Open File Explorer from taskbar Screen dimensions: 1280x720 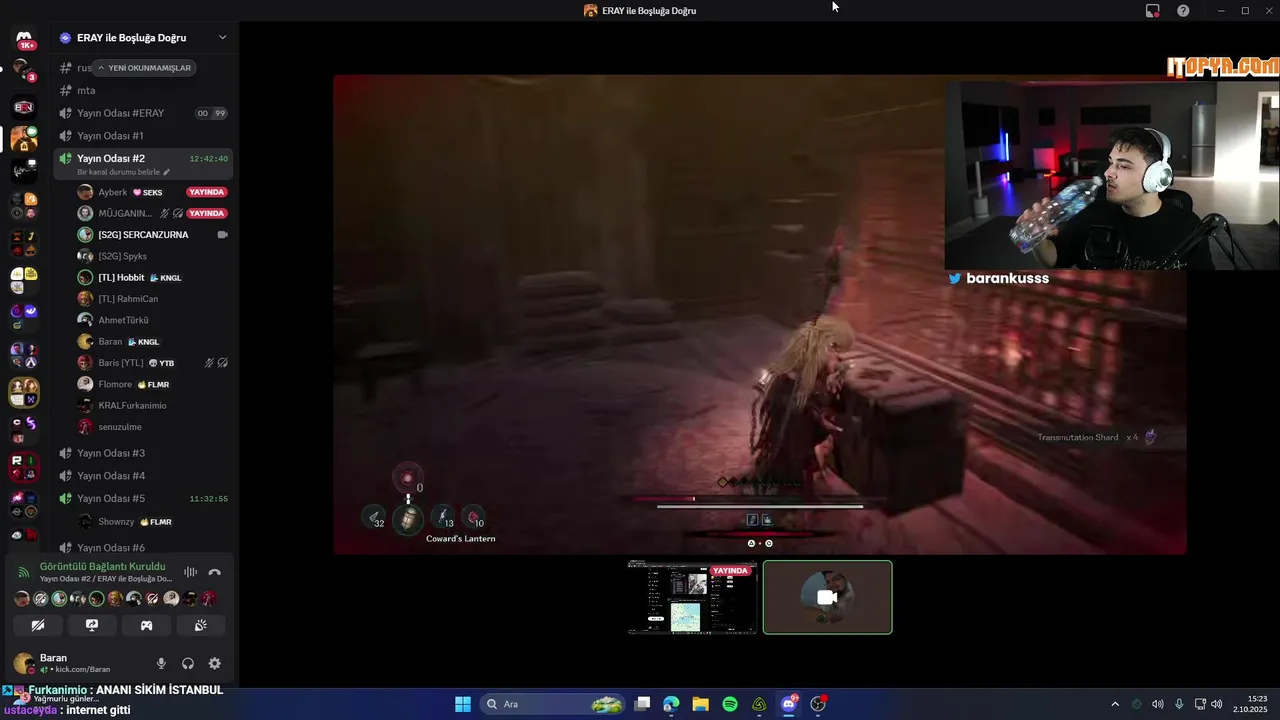tap(700, 704)
